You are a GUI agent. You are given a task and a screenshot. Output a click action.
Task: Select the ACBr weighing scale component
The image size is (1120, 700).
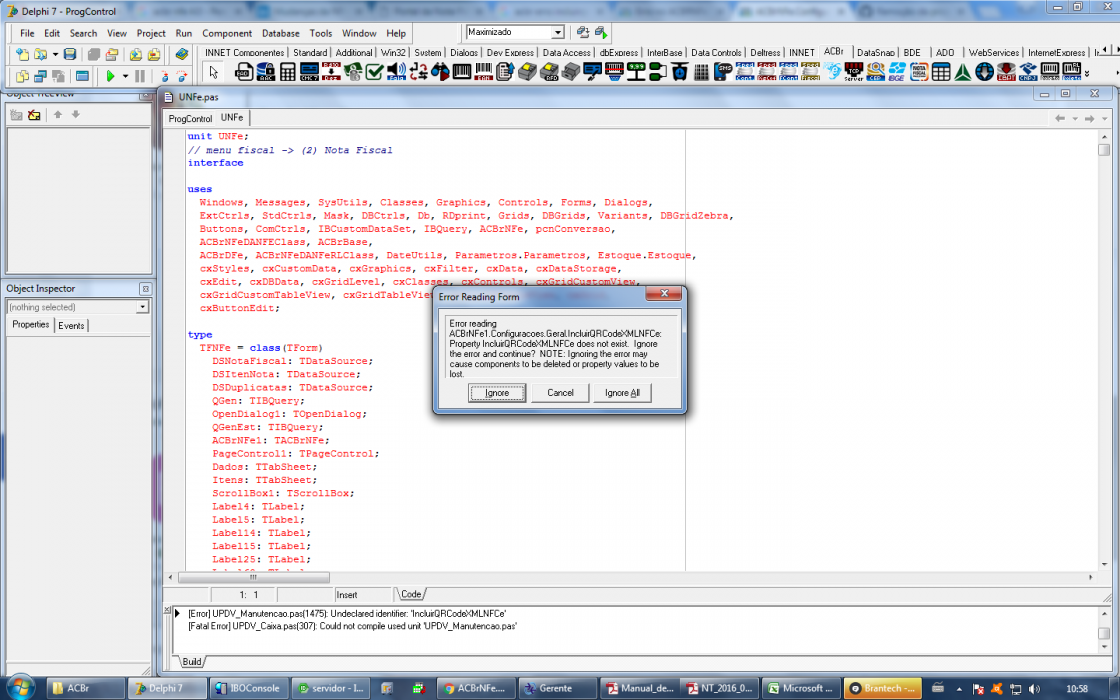679,72
